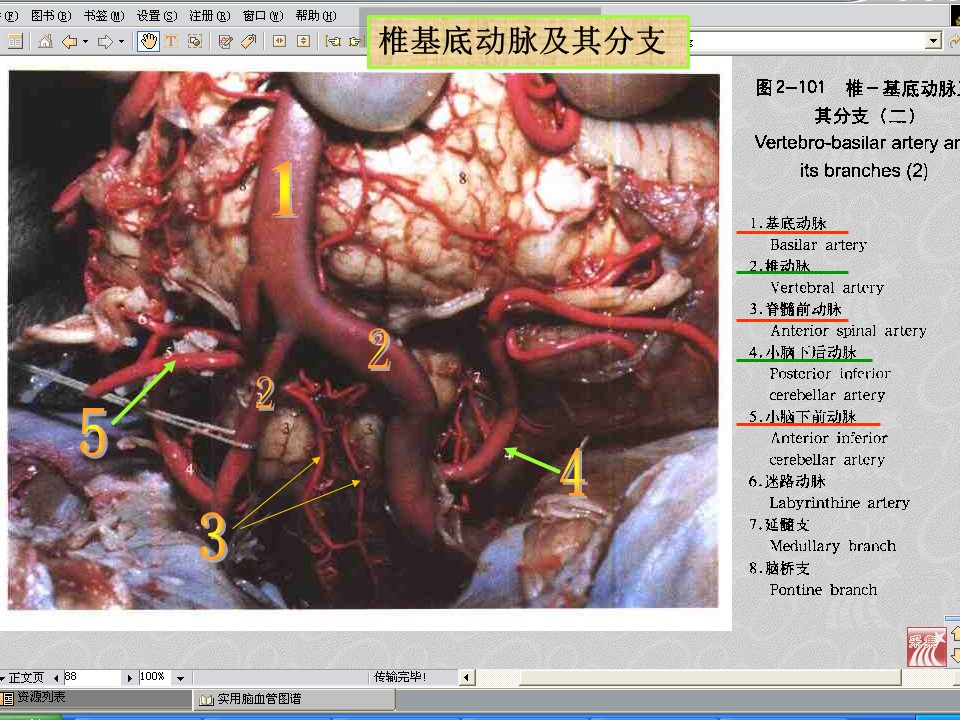Select the text selection T tool
The image size is (960, 720).
point(171,41)
